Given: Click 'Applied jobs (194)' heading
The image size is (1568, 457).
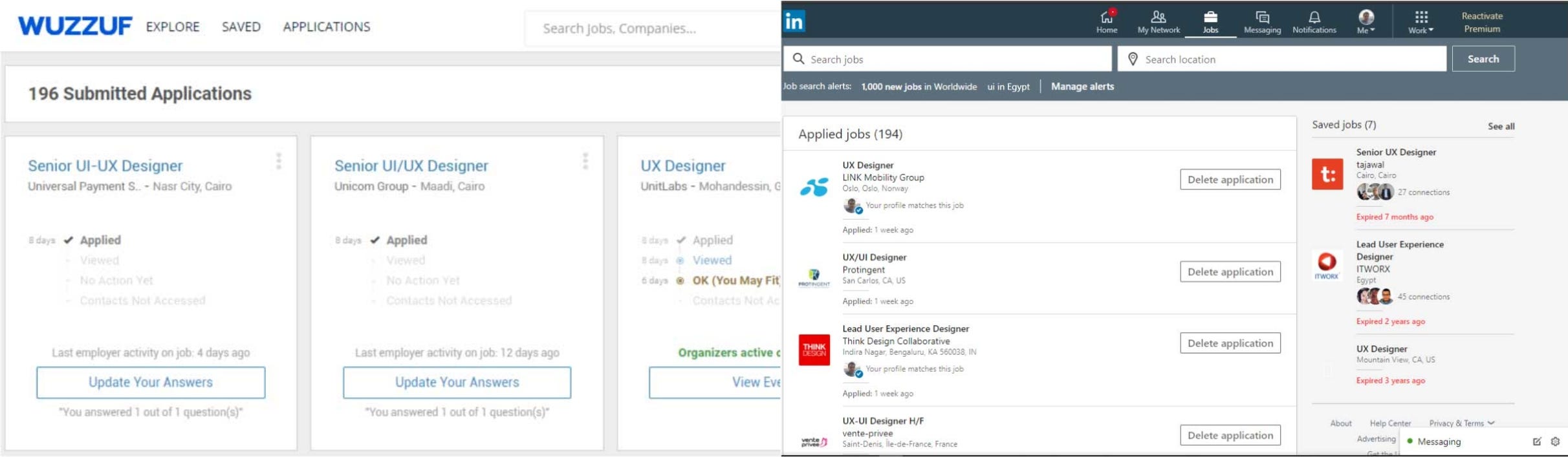Looking at the screenshot, I should pos(850,134).
